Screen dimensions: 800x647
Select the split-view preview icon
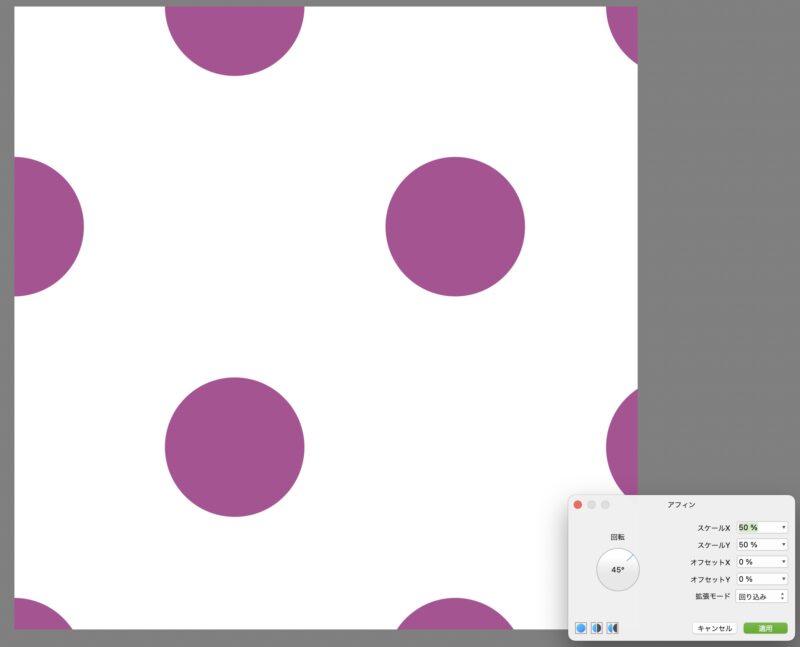pos(596,628)
